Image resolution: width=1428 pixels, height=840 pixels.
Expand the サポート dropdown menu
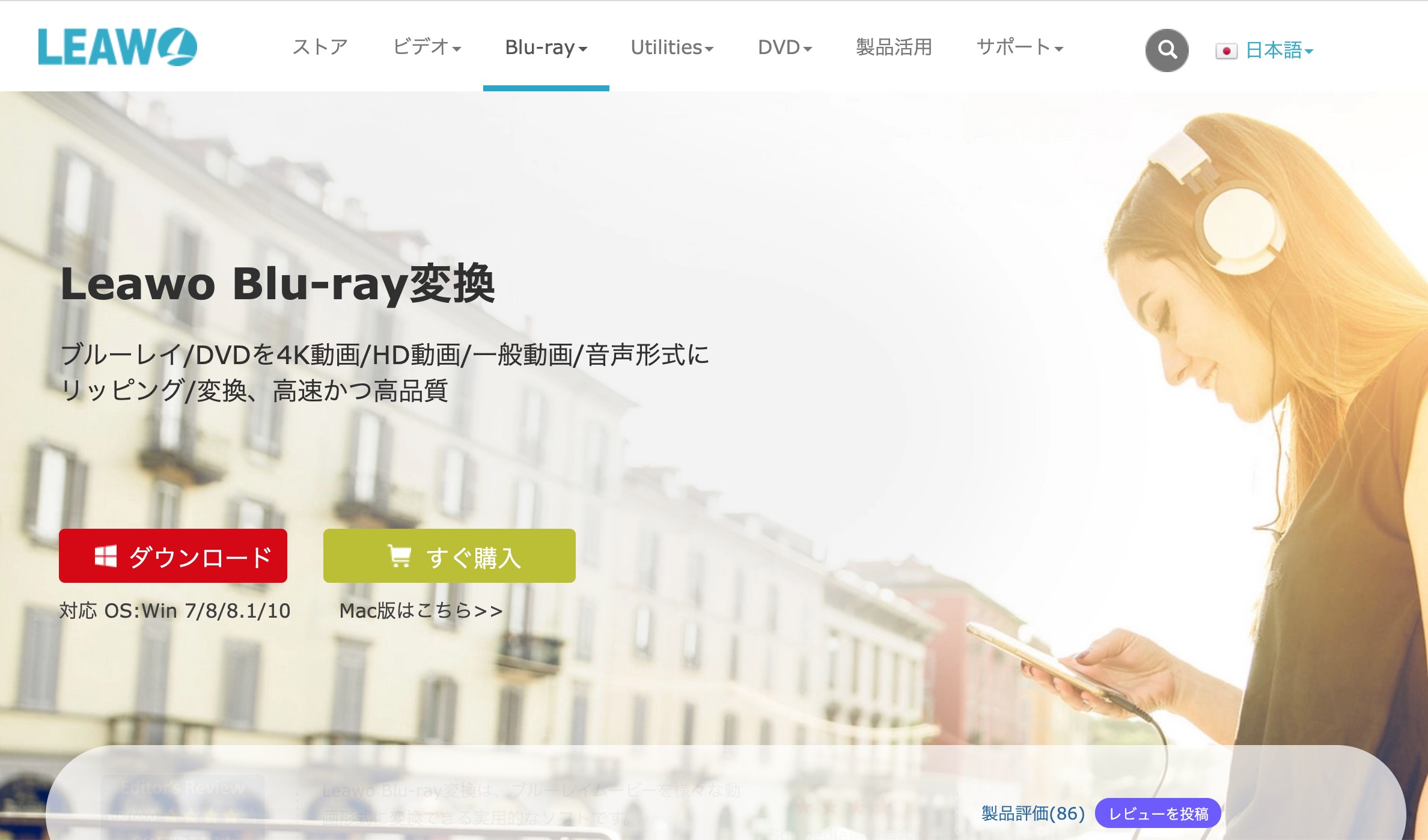(x=1020, y=47)
